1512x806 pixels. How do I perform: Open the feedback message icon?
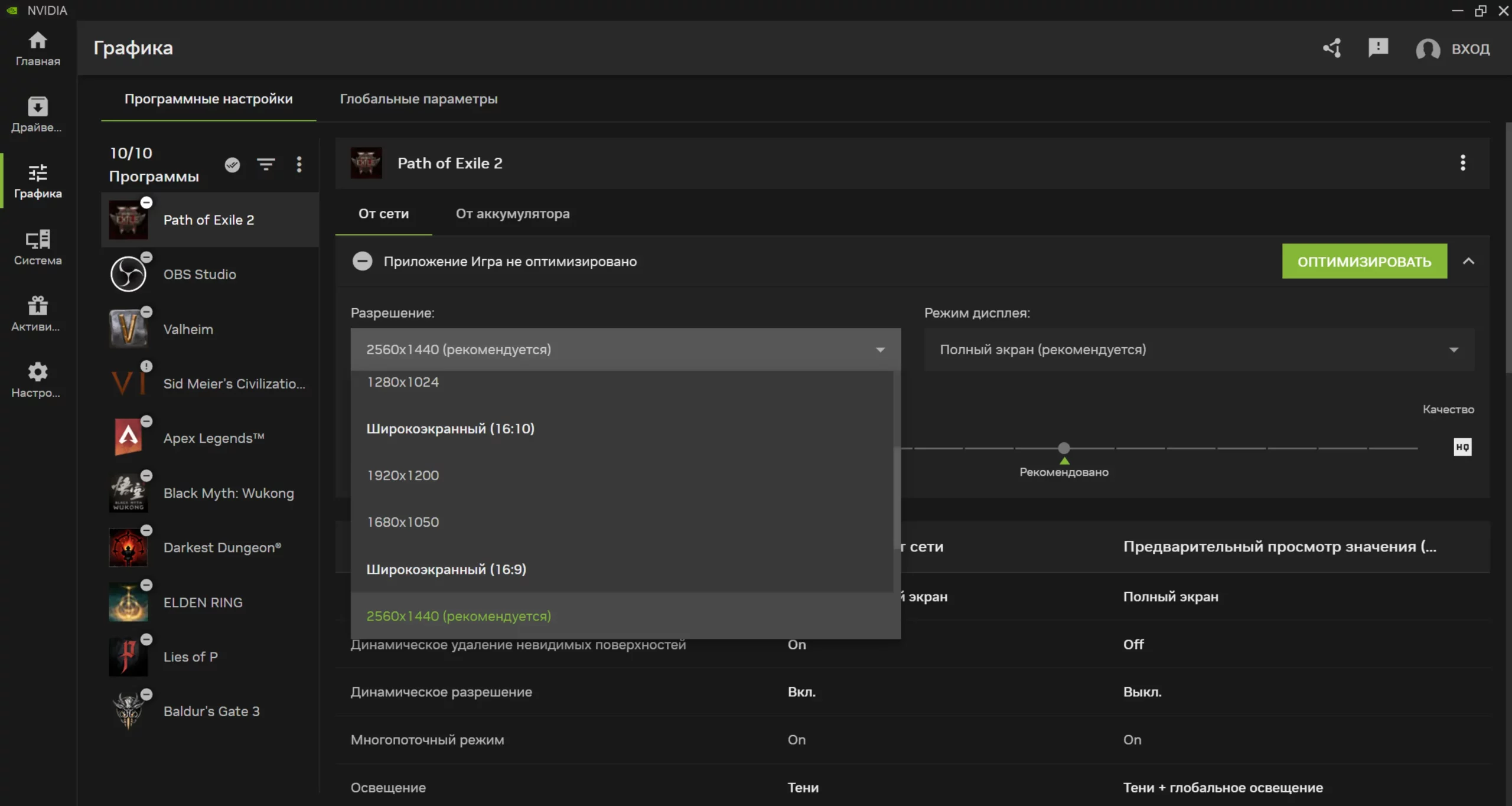1378,48
